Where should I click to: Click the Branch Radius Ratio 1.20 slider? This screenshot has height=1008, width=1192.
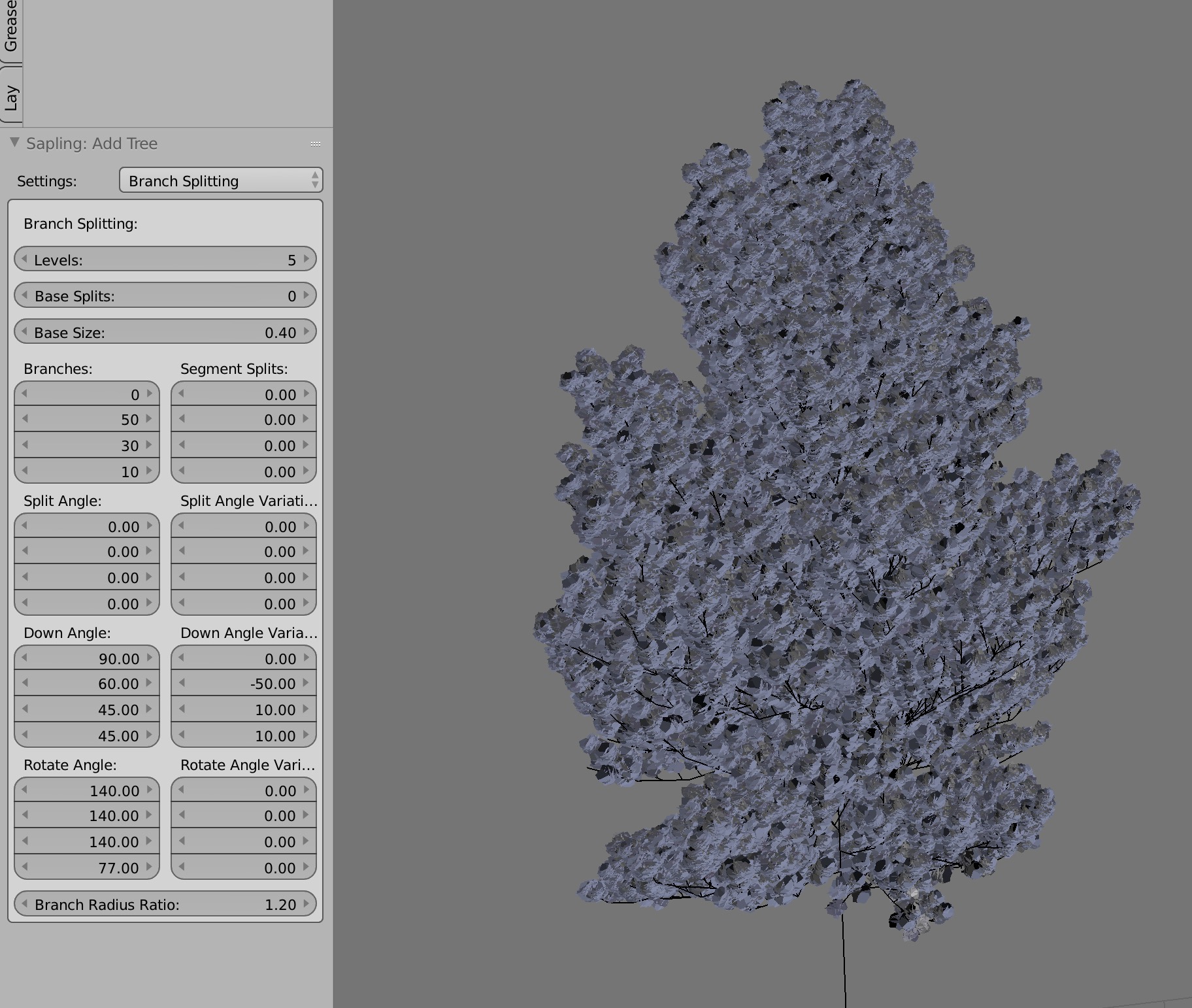165,904
